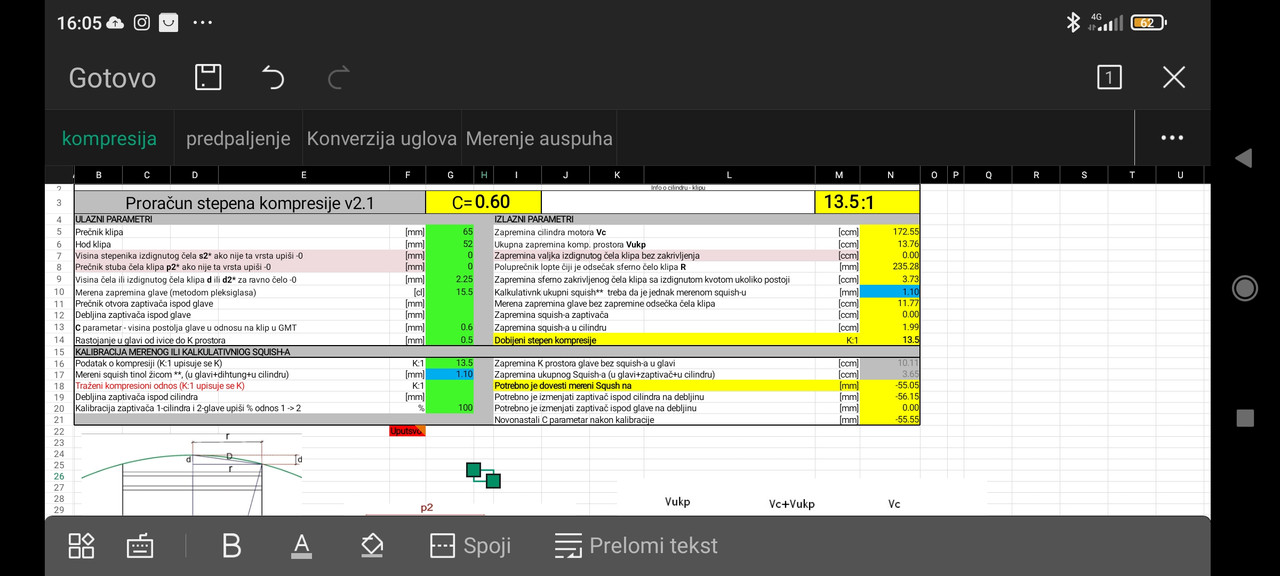Select the ULAZNI PARAMETRI header cell
The width and height of the screenshot is (1280, 576).
114,219
